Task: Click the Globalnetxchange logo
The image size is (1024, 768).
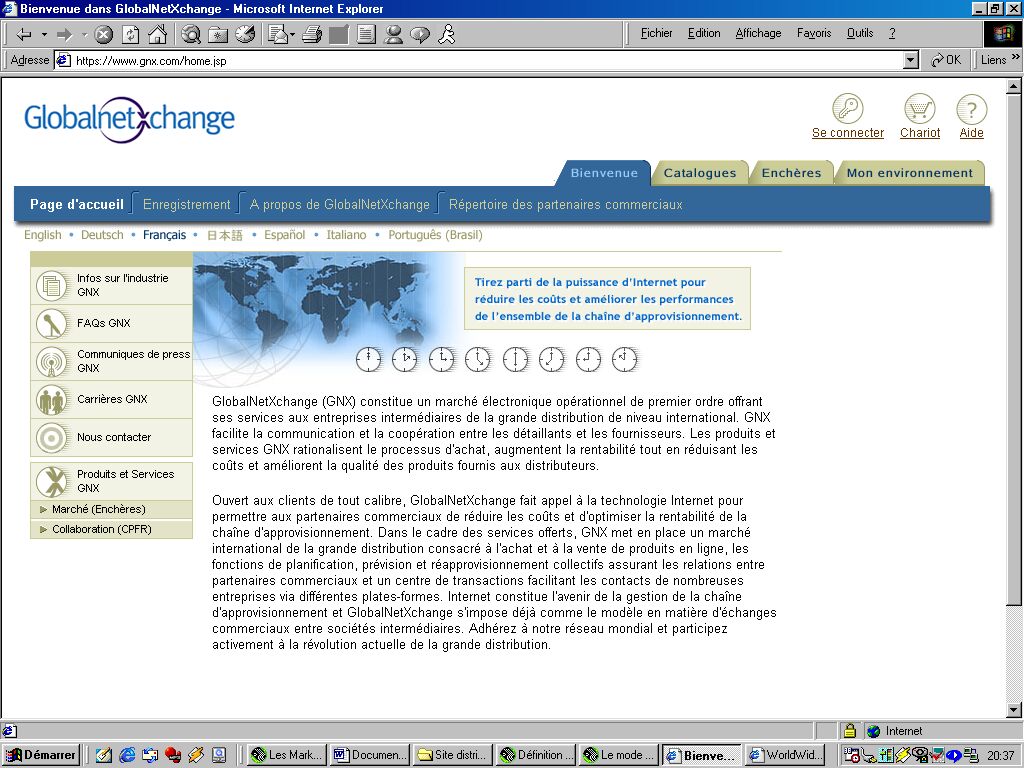Action: tap(129, 119)
